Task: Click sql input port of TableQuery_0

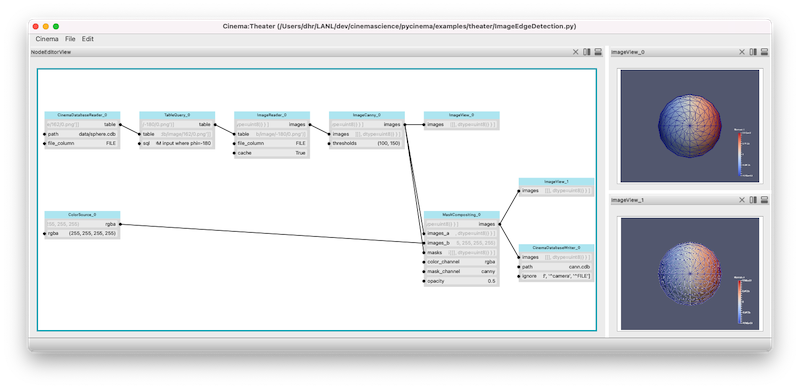Action: pos(140,143)
